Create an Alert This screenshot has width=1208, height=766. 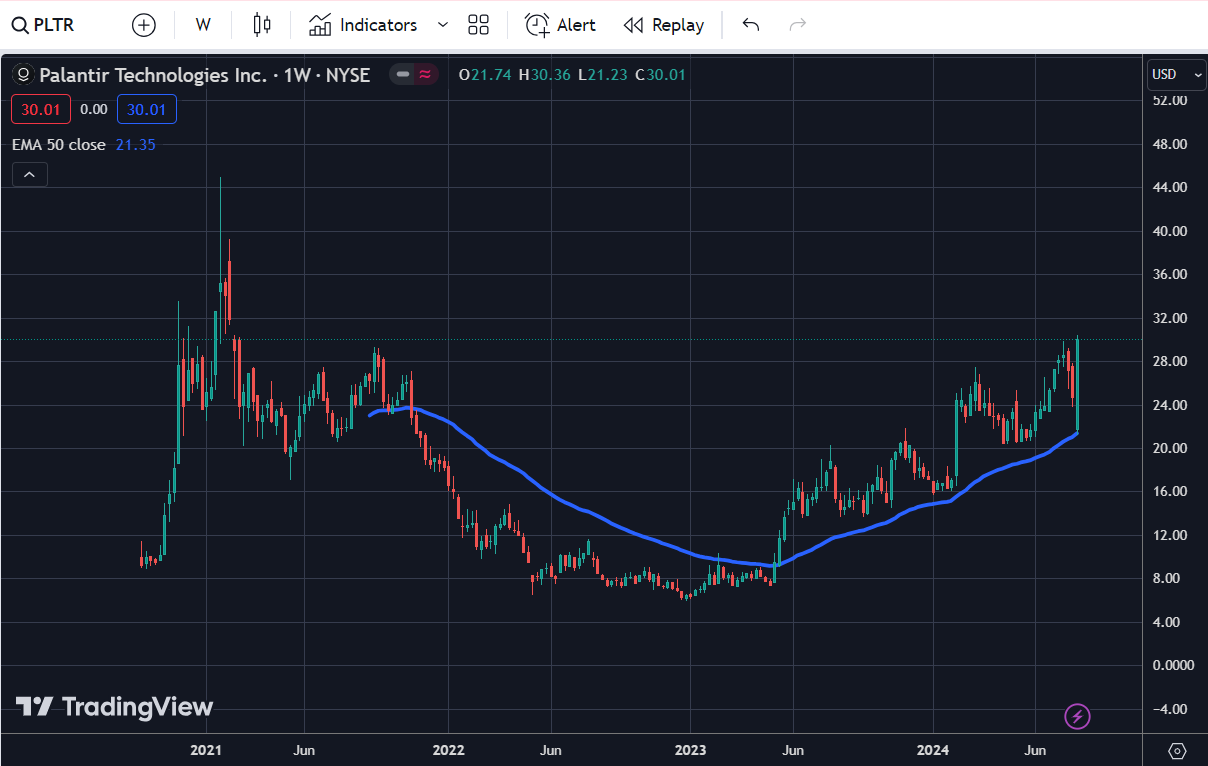(x=560, y=25)
